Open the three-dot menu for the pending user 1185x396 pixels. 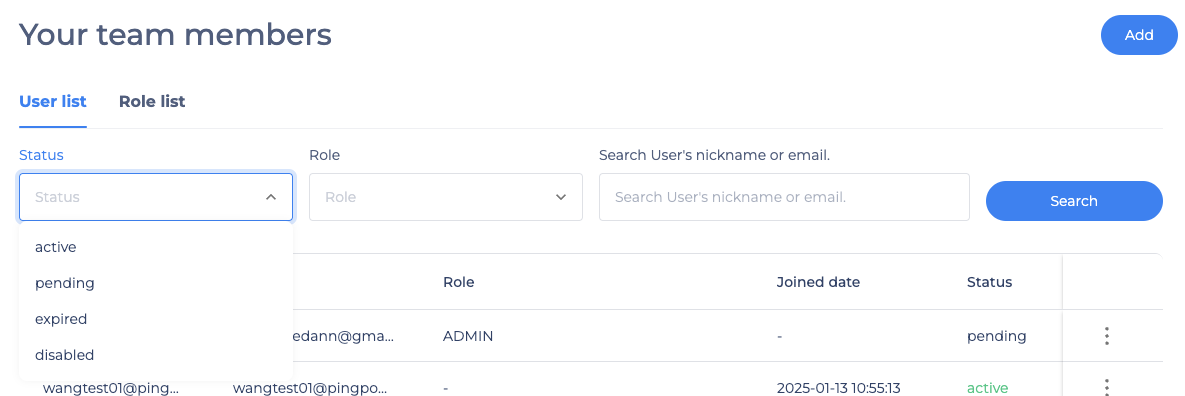point(1106,336)
